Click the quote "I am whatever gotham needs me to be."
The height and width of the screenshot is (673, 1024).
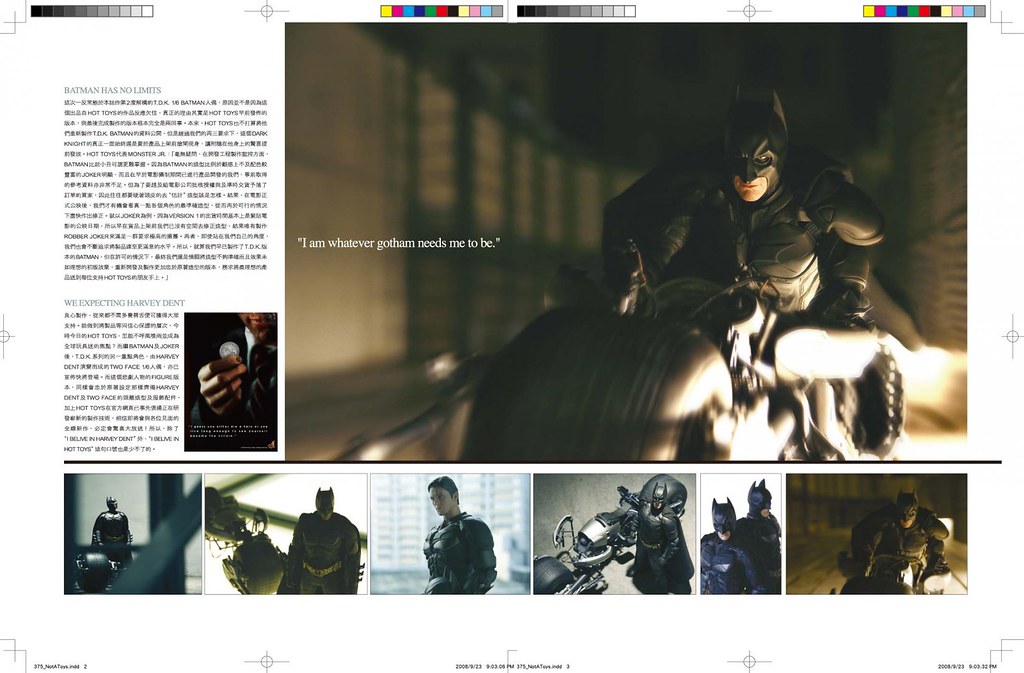pos(399,243)
